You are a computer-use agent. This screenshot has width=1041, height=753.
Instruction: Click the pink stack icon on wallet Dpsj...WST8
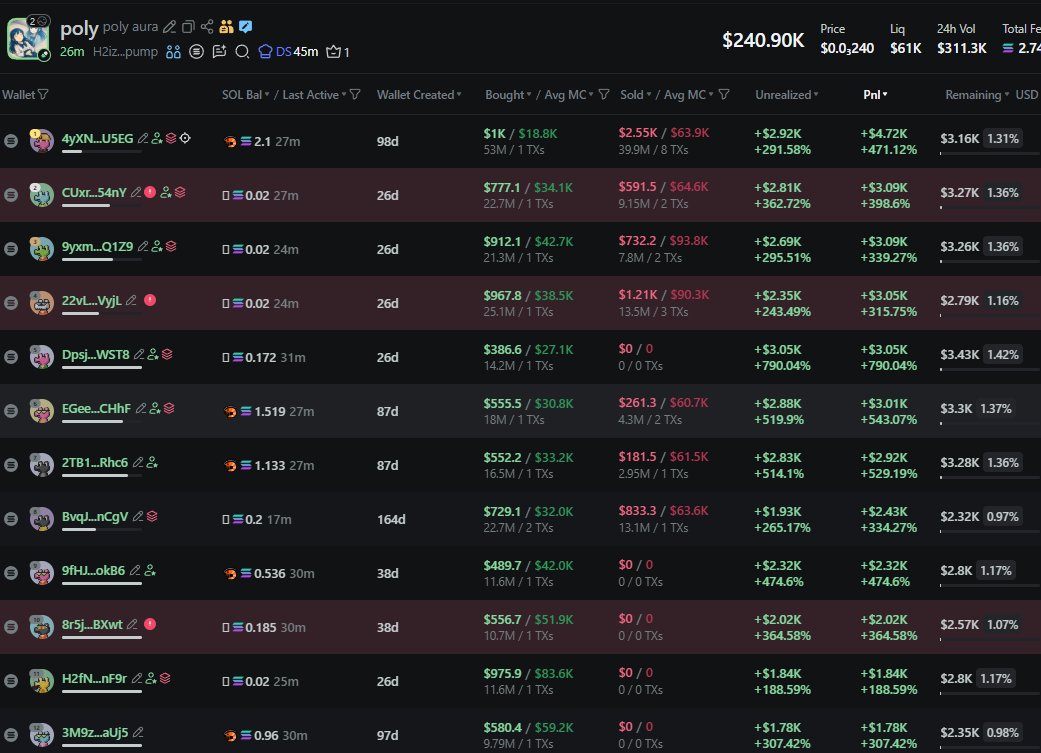coord(169,354)
